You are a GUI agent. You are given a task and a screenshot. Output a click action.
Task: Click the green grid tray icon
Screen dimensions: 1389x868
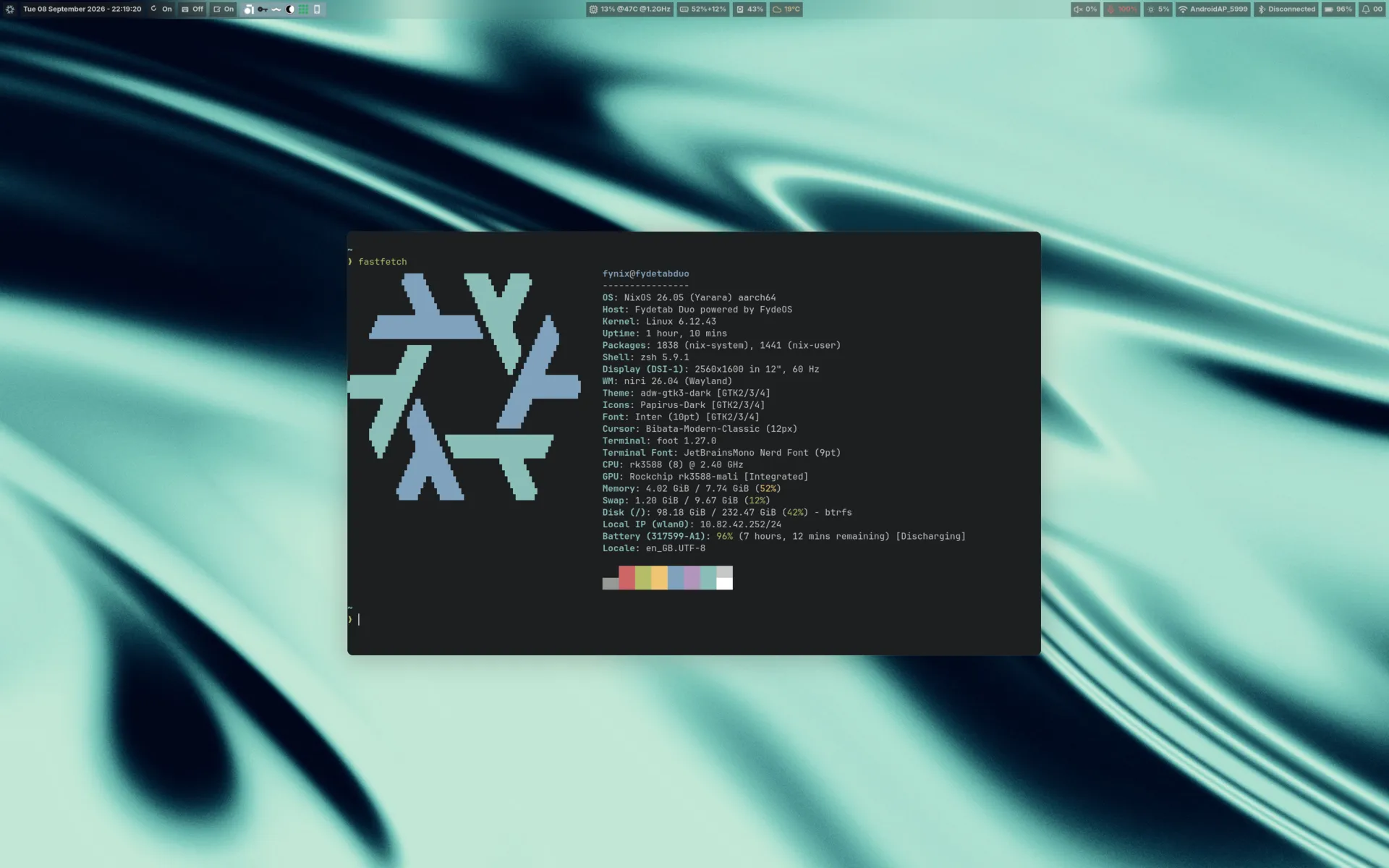point(304,9)
